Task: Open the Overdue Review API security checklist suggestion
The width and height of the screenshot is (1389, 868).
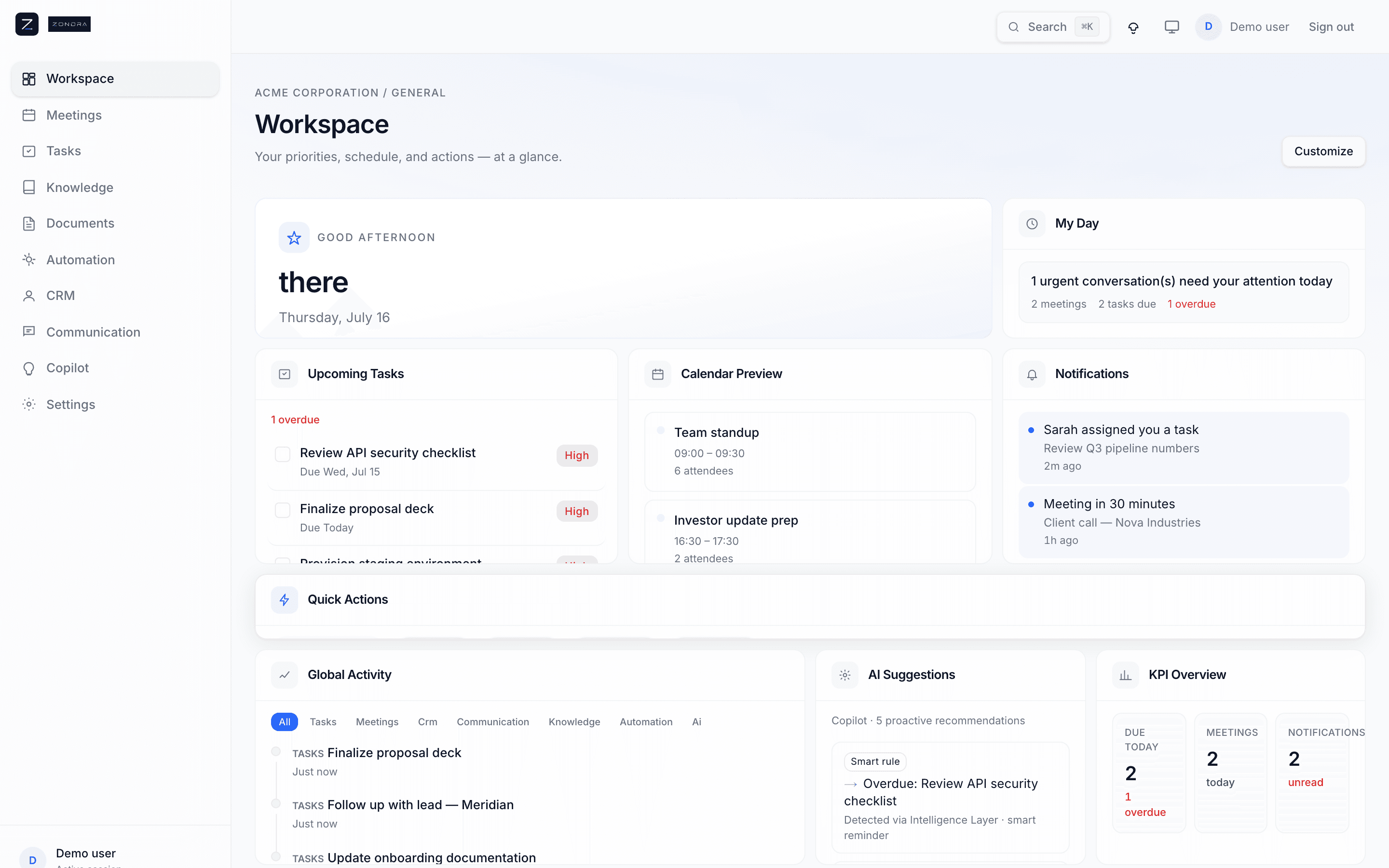Action: [951, 798]
